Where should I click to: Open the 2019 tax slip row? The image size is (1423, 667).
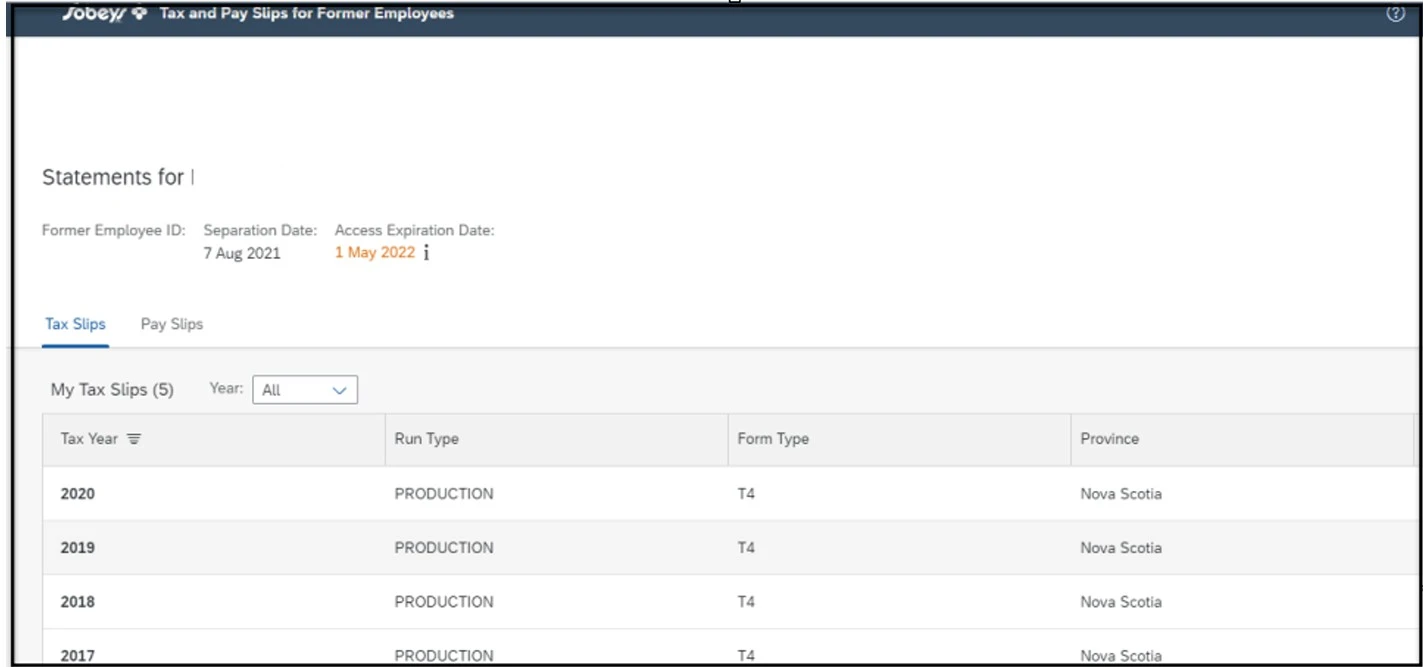pyautogui.click(x=78, y=548)
